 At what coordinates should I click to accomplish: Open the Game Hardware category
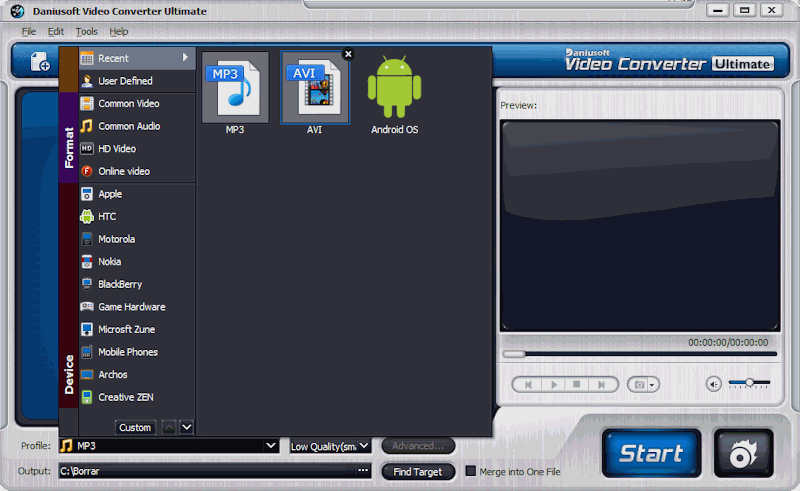[x=137, y=307]
